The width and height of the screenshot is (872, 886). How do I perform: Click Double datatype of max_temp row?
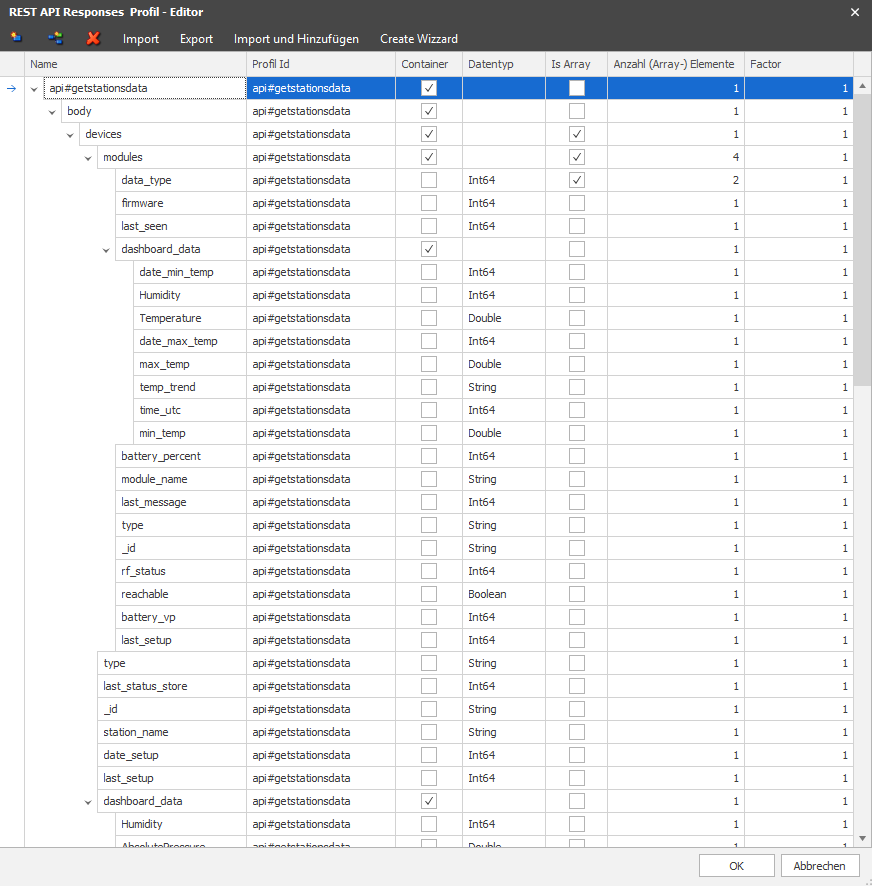pos(504,364)
